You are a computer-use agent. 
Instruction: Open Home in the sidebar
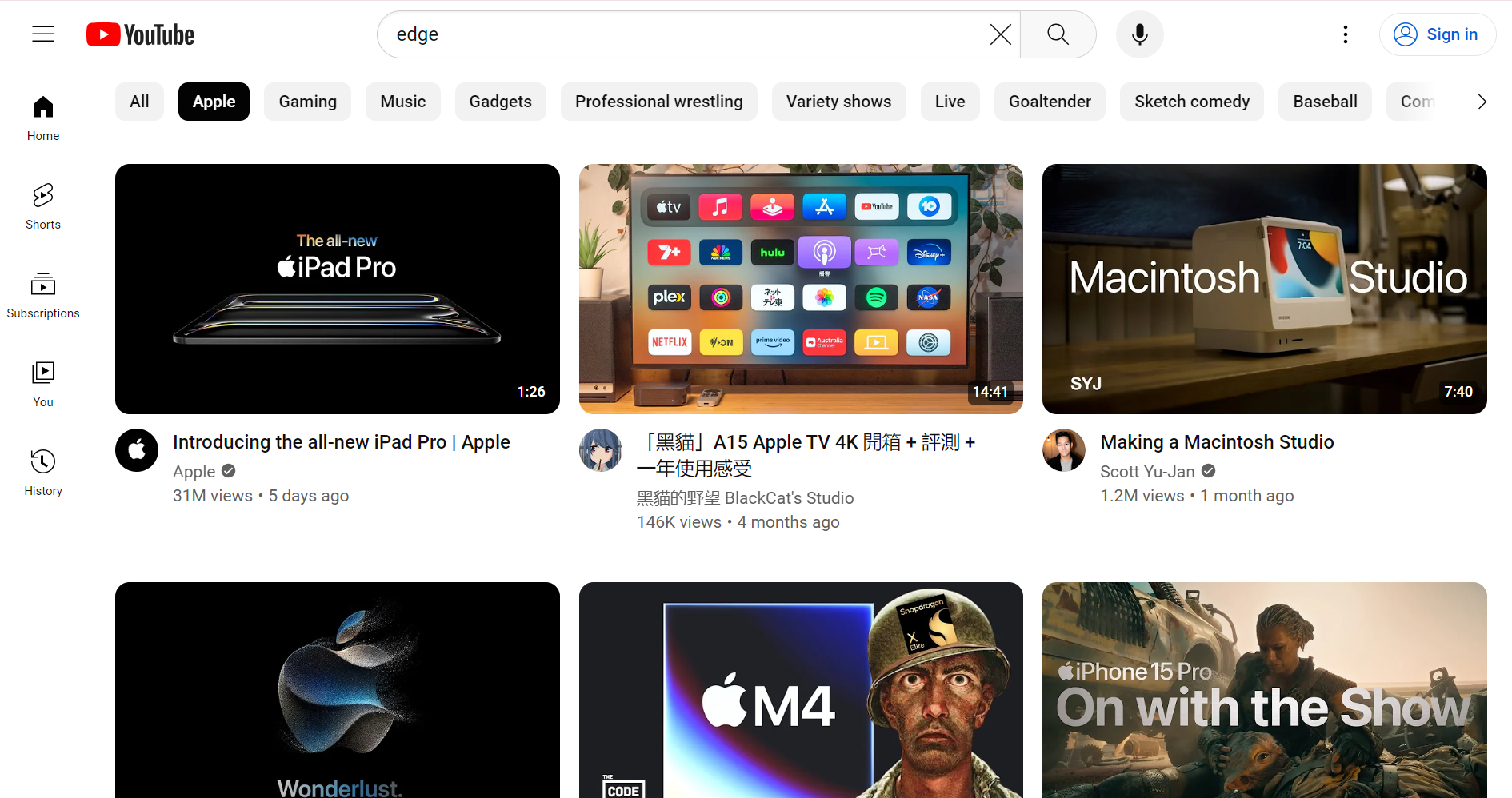(43, 118)
